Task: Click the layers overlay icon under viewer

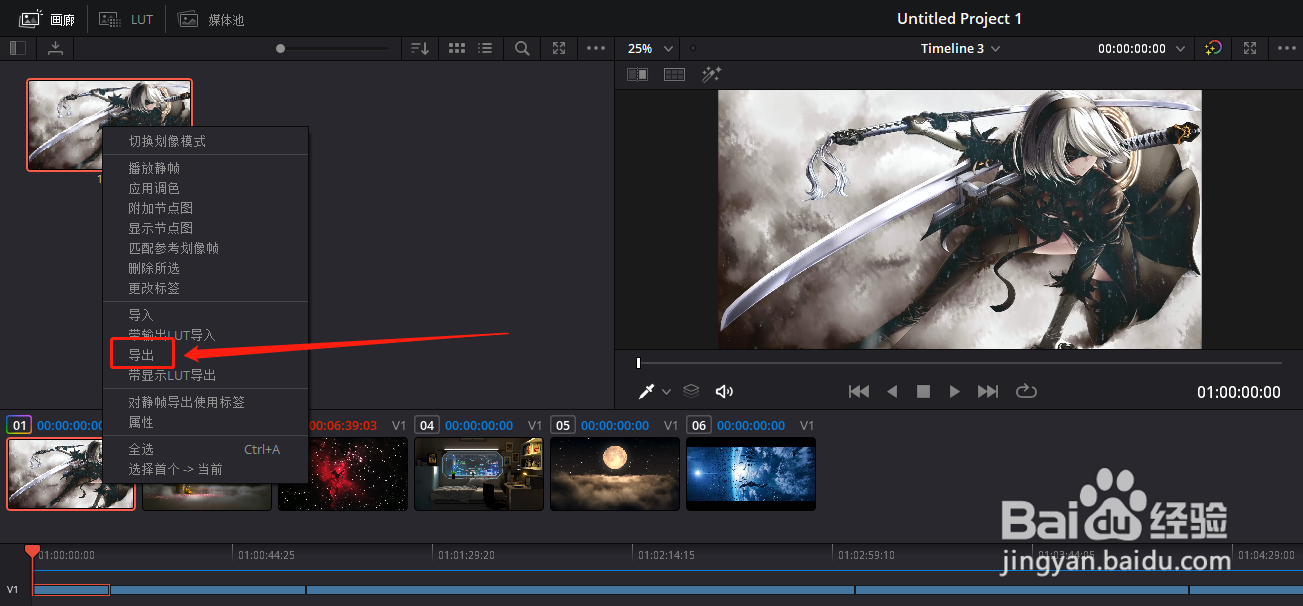Action: point(691,391)
